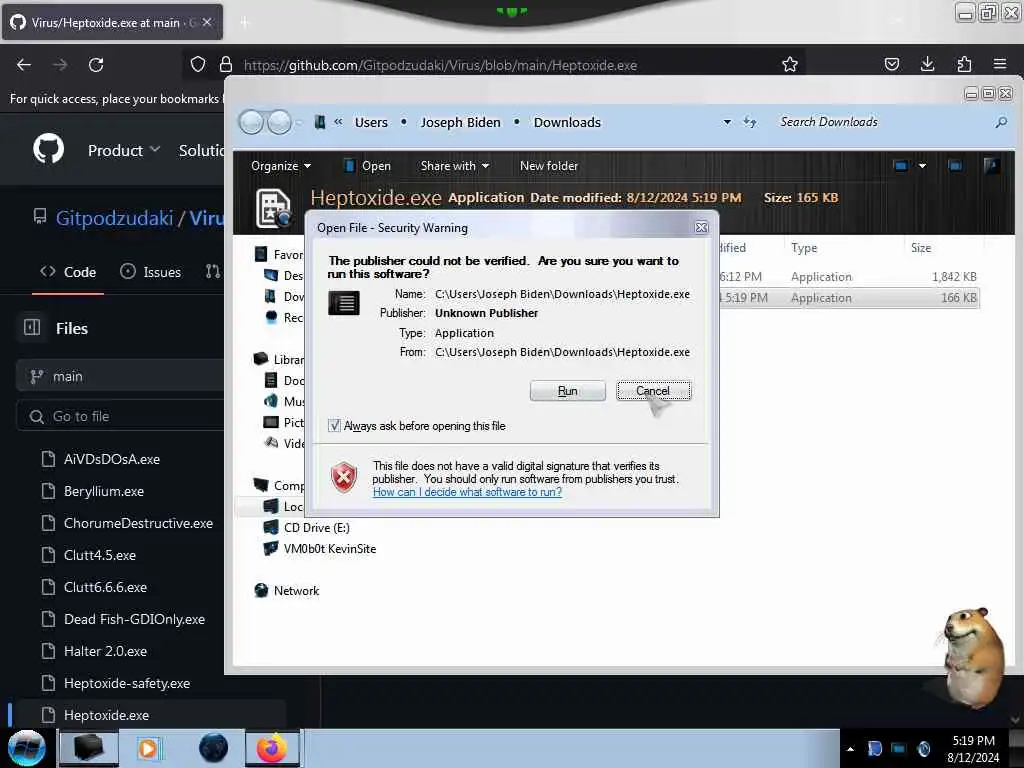Click the Firefox icon on the taskbar

272,748
